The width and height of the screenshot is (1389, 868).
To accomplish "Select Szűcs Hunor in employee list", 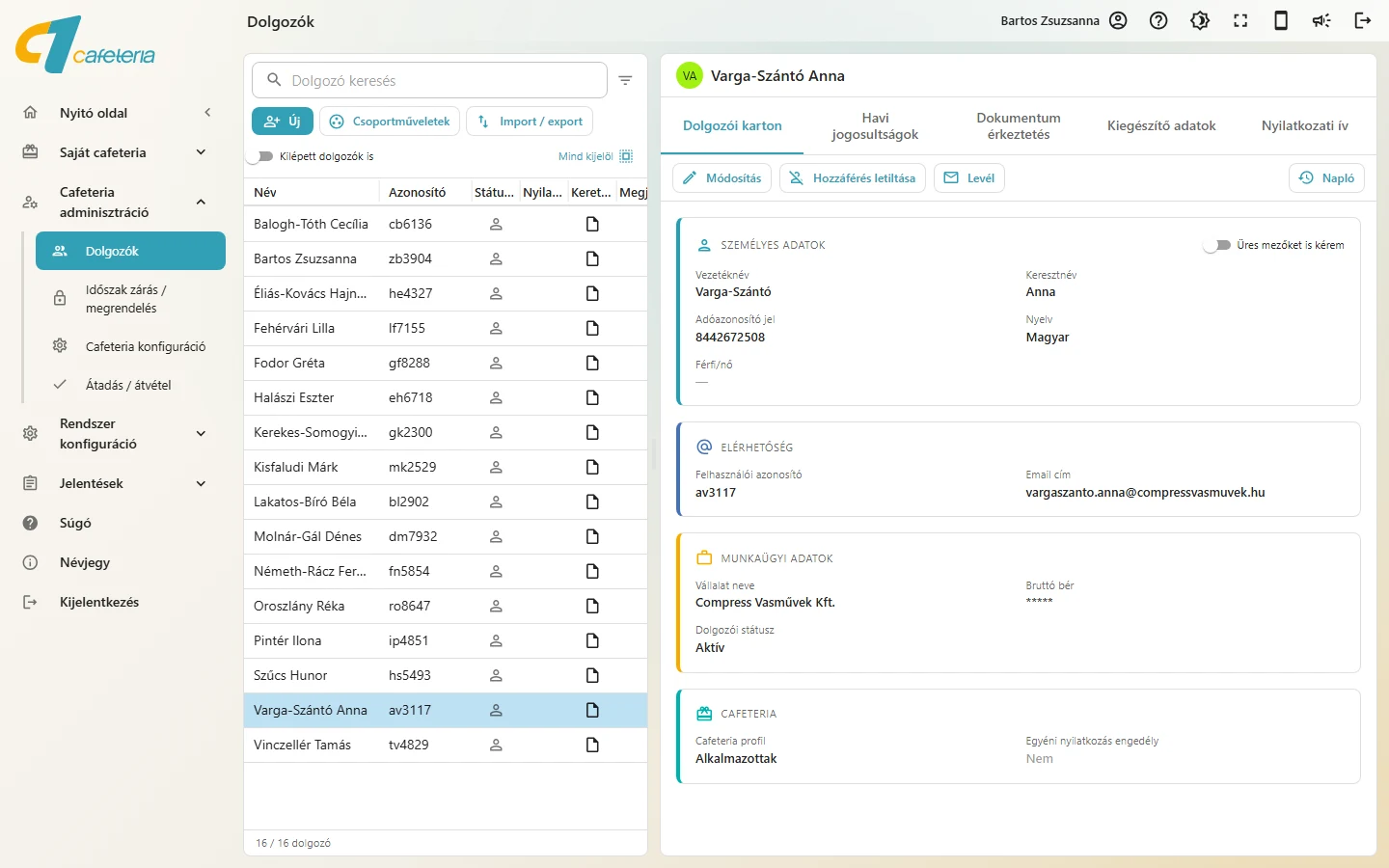I will (446, 675).
